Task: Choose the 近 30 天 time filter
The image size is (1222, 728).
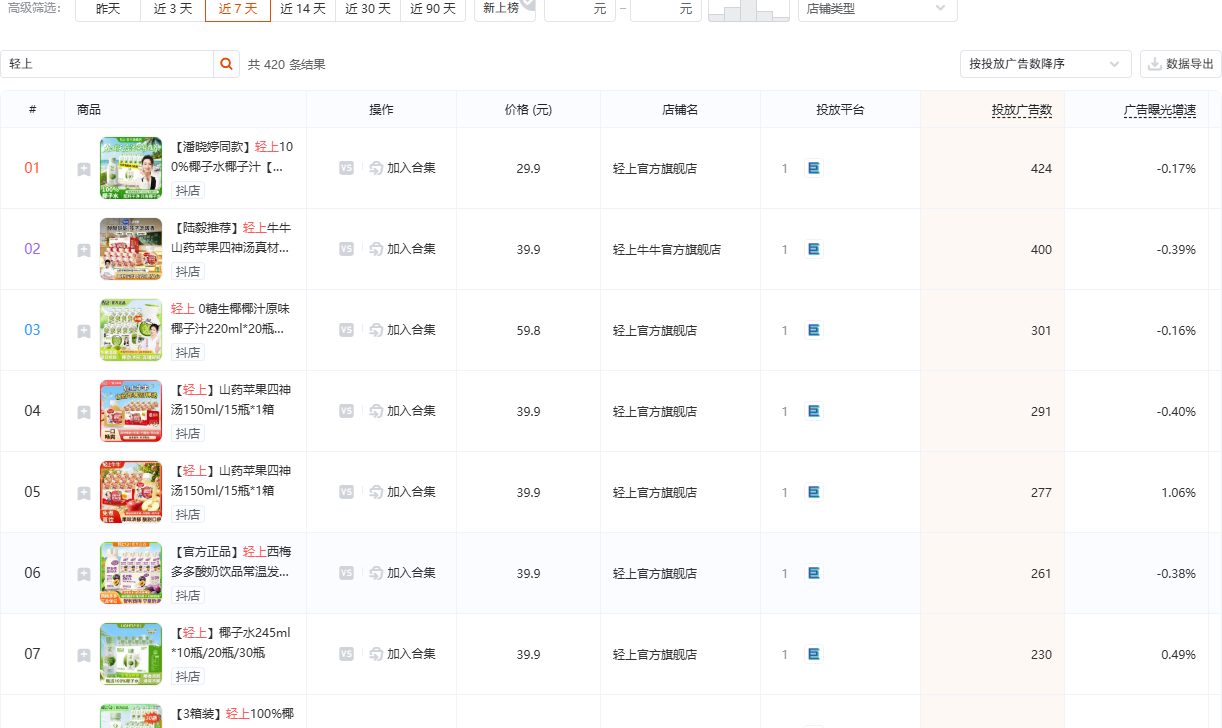Action: [368, 9]
